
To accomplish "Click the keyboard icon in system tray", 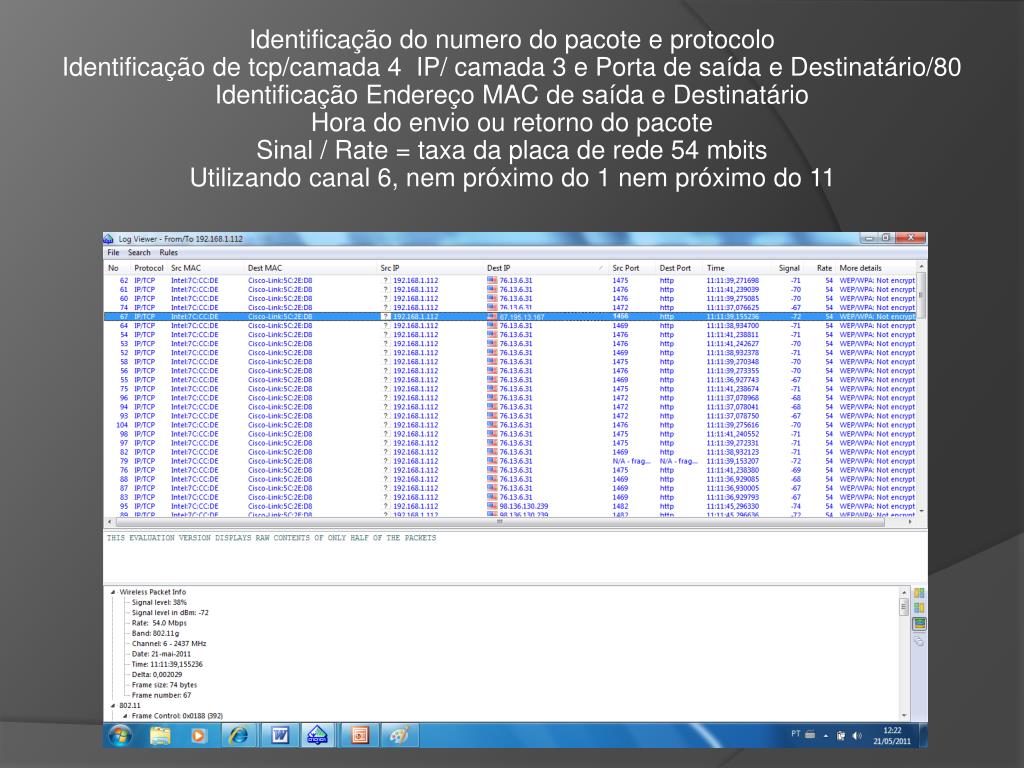I will [x=810, y=735].
